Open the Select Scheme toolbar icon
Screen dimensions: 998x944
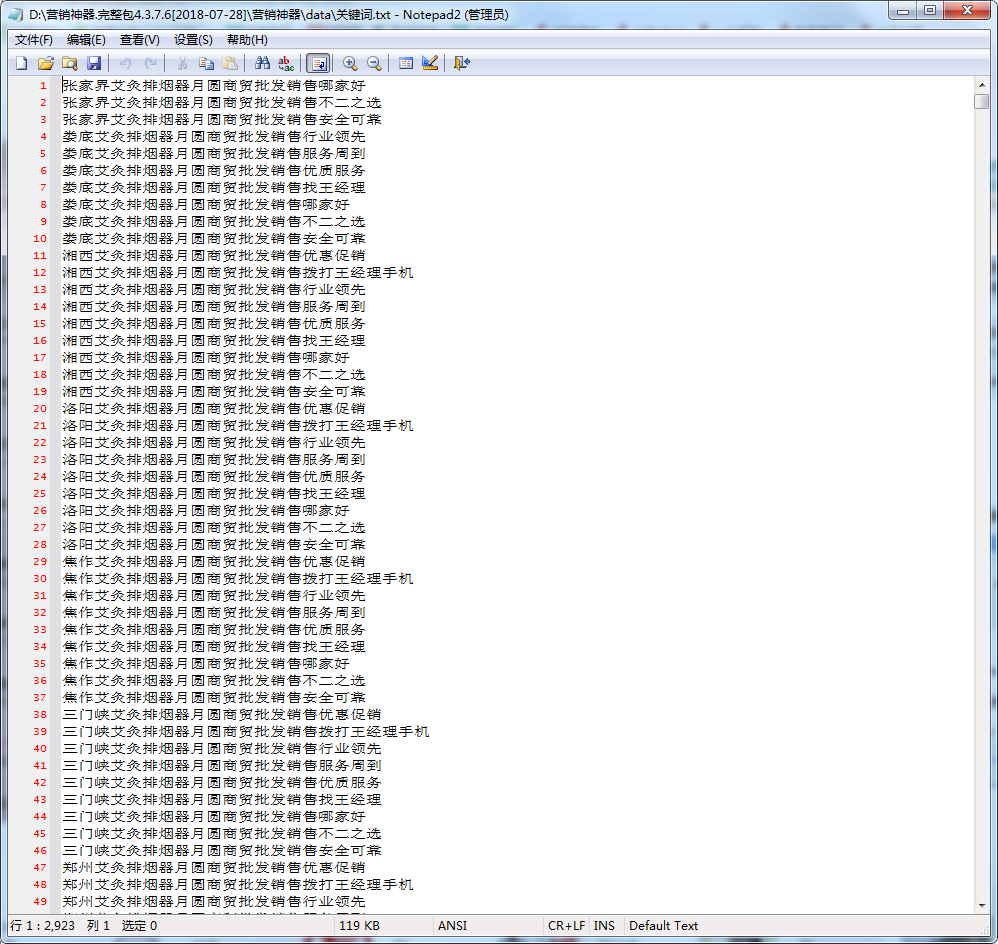point(406,63)
